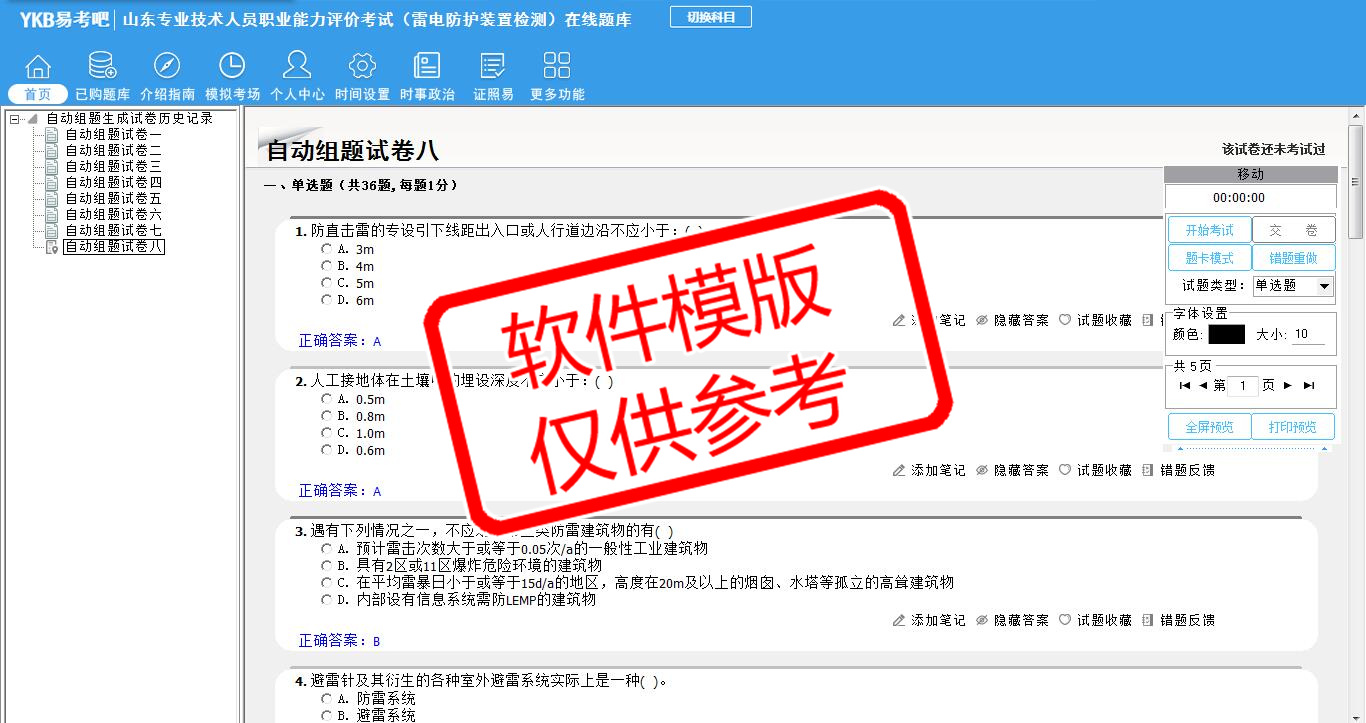
Task: Choose option D 内部设有信息系统 for question 3
Action: point(326,599)
